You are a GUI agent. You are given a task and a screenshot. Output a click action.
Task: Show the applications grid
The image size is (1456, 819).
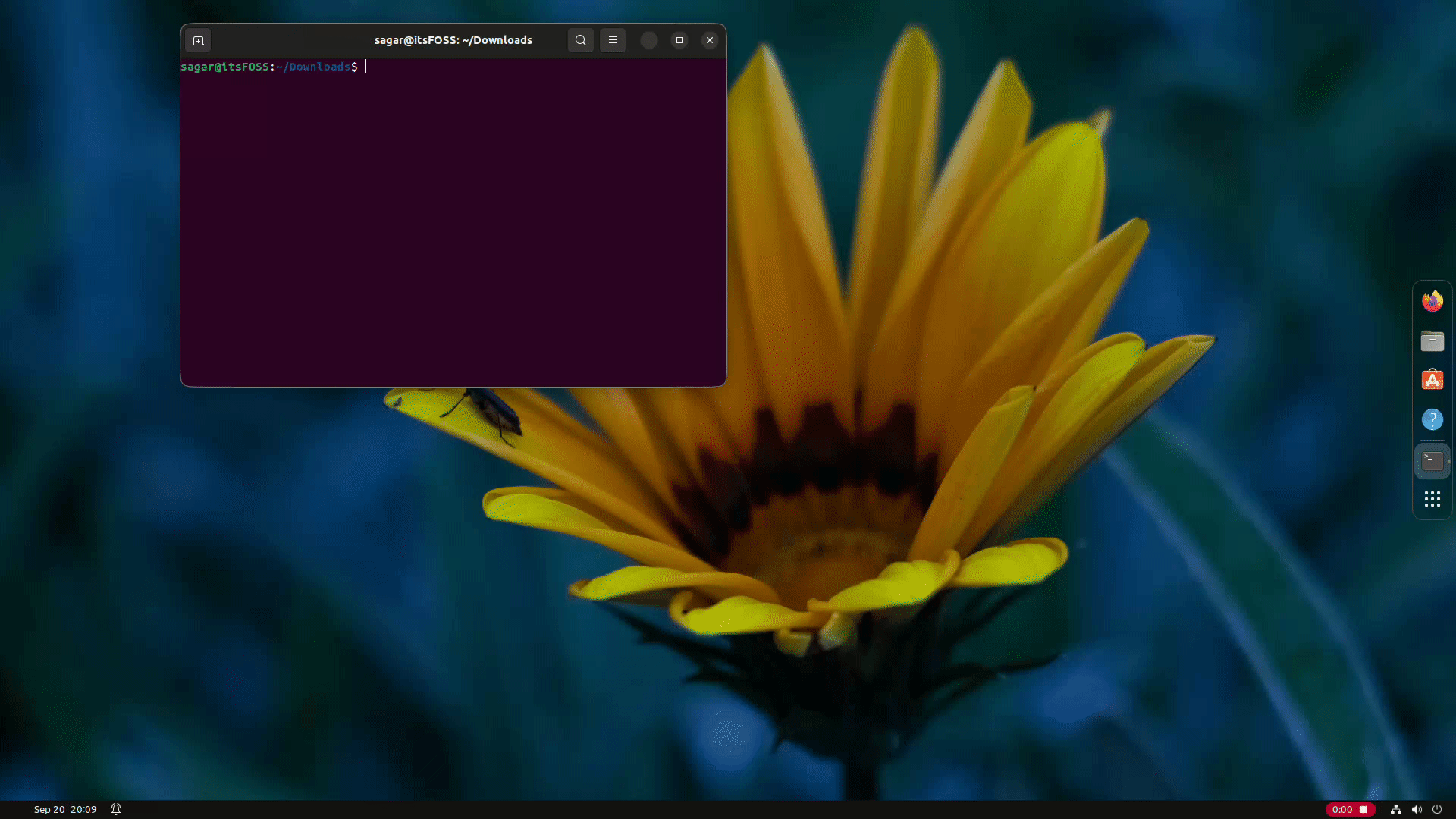click(x=1432, y=499)
